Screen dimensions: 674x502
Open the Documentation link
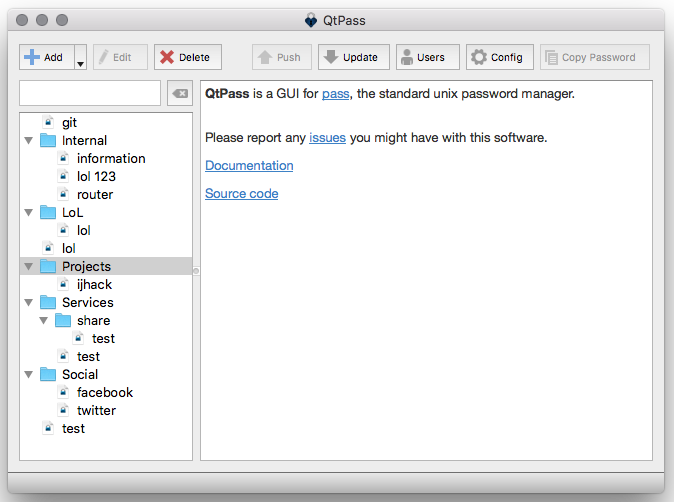pyautogui.click(x=249, y=165)
